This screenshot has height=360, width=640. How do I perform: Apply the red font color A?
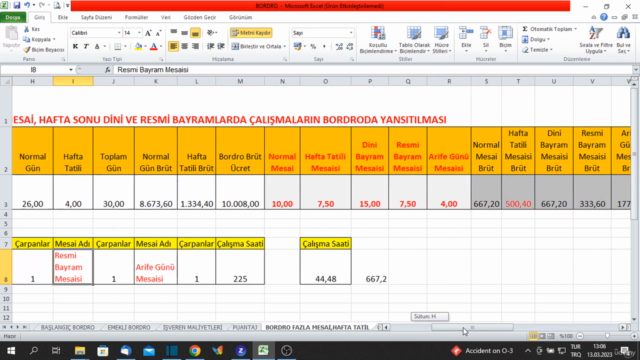point(154,47)
